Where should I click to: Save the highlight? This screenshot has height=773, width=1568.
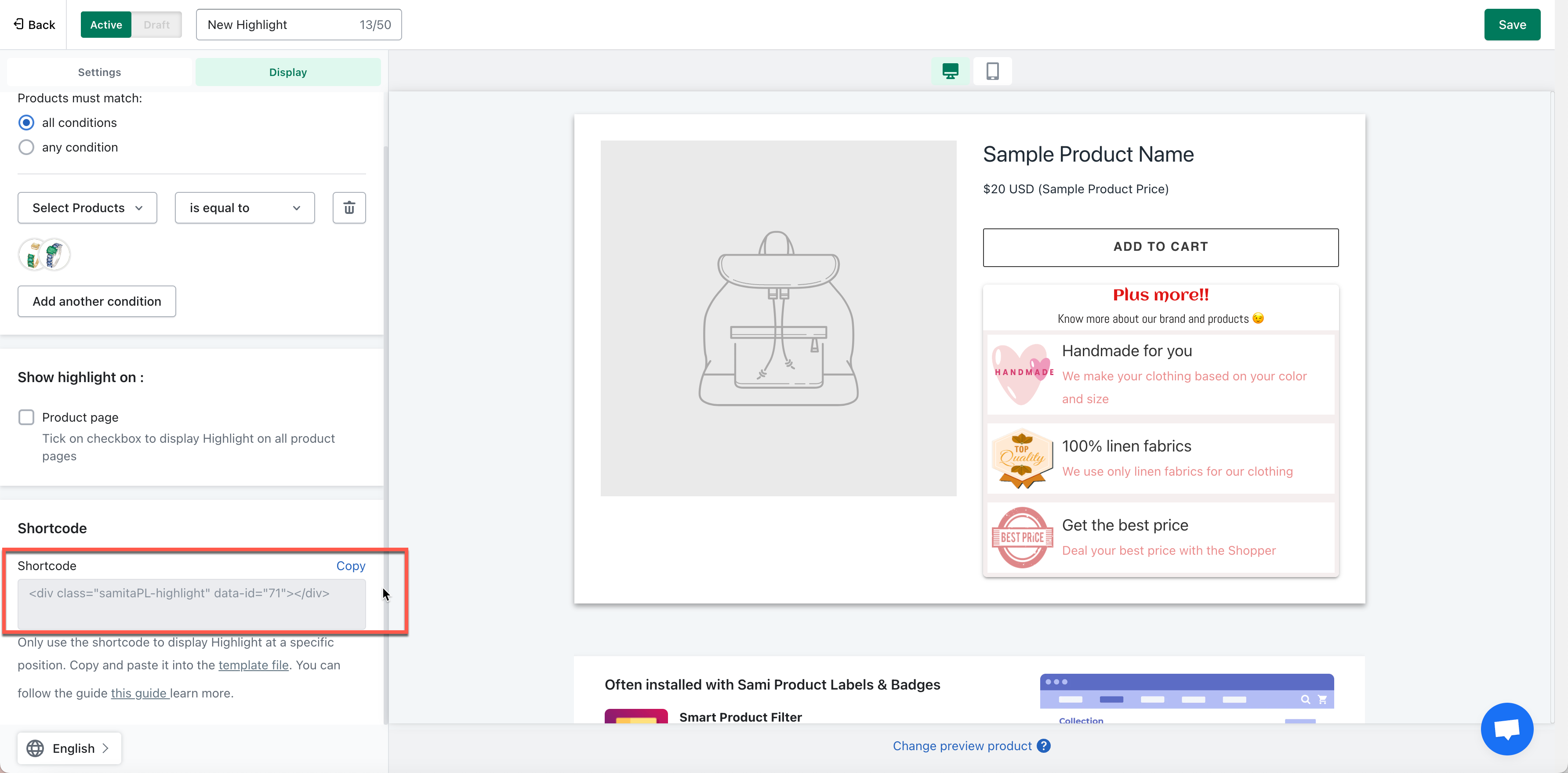pos(1512,24)
